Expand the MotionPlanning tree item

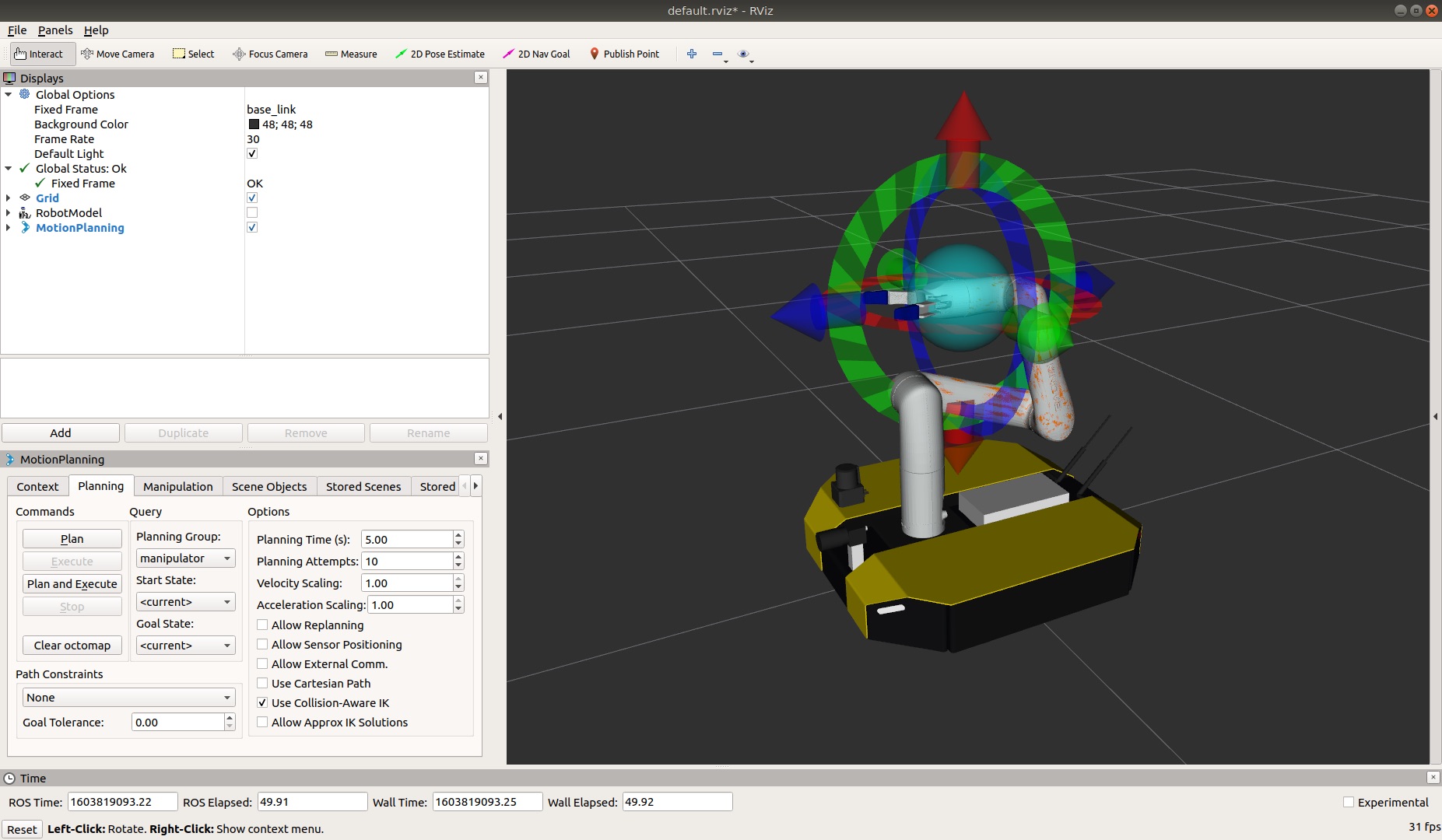point(9,228)
